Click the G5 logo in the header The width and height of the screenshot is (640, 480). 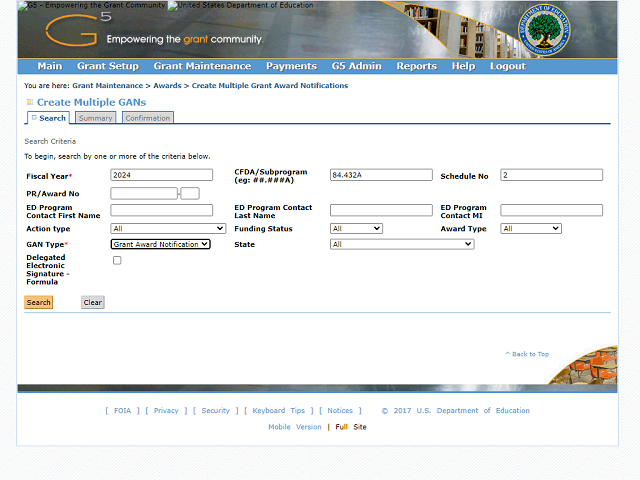point(78,29)
